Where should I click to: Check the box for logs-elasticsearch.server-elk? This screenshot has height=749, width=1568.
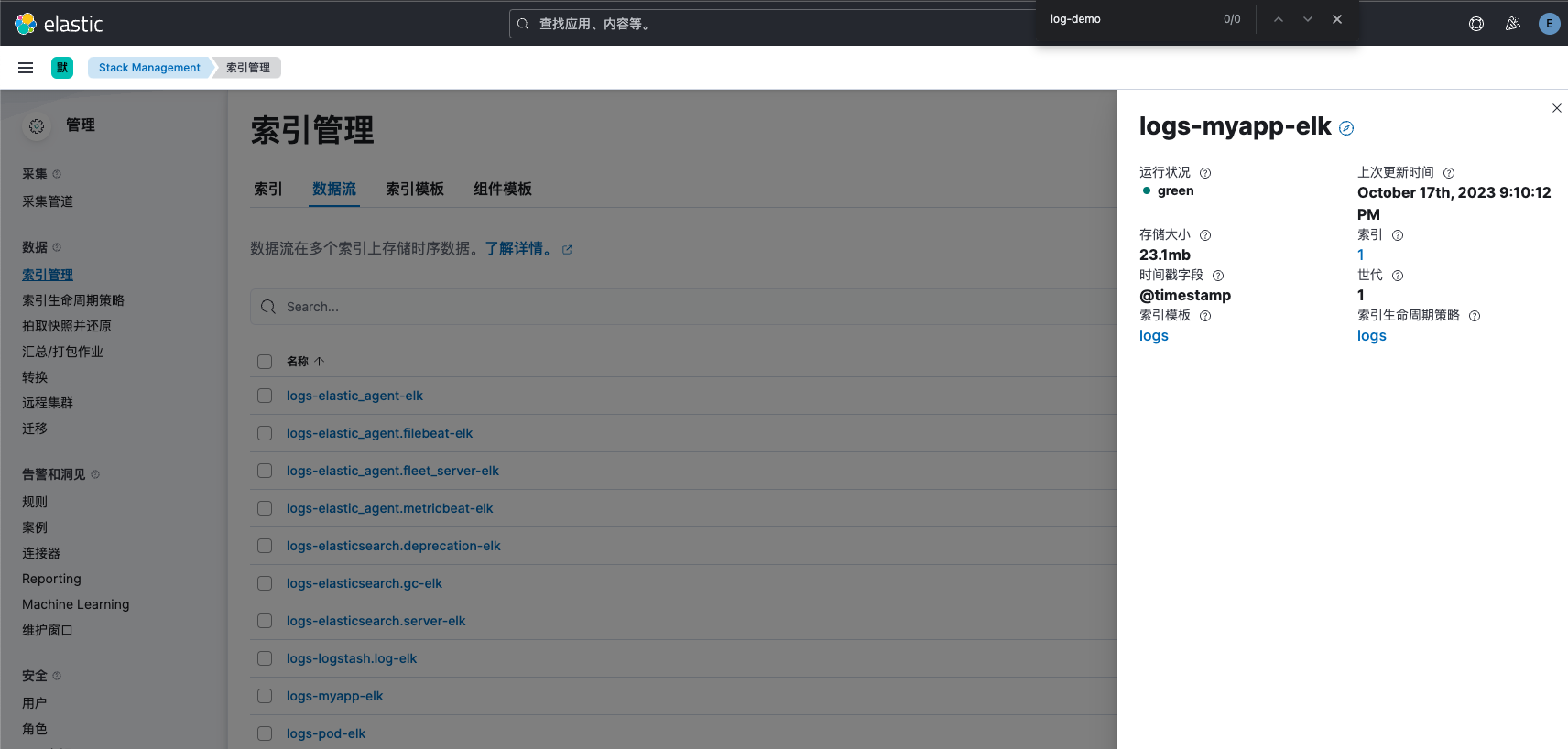tap(265, 621)
